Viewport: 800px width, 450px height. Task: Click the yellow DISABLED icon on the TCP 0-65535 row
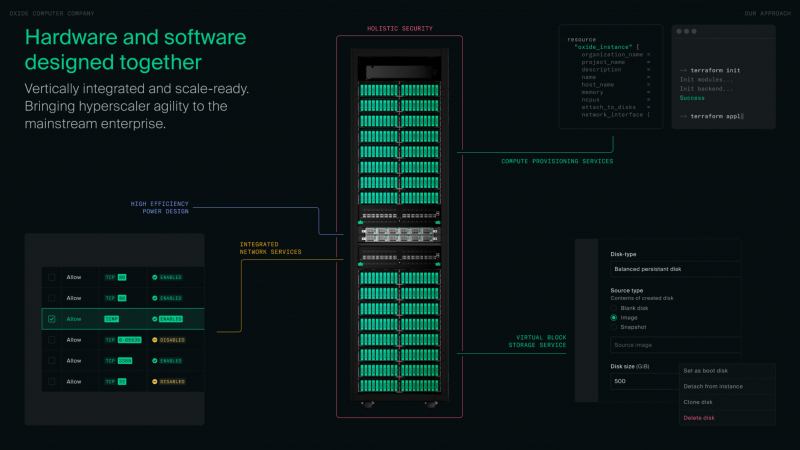point(155,340)
